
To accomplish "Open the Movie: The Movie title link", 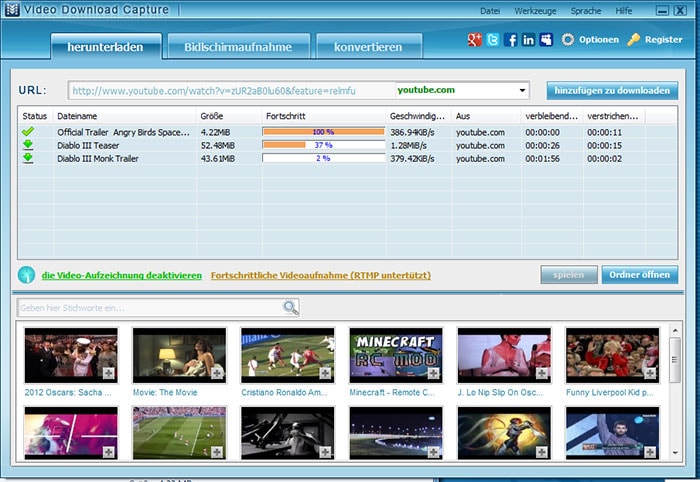I will coord(165,392).
